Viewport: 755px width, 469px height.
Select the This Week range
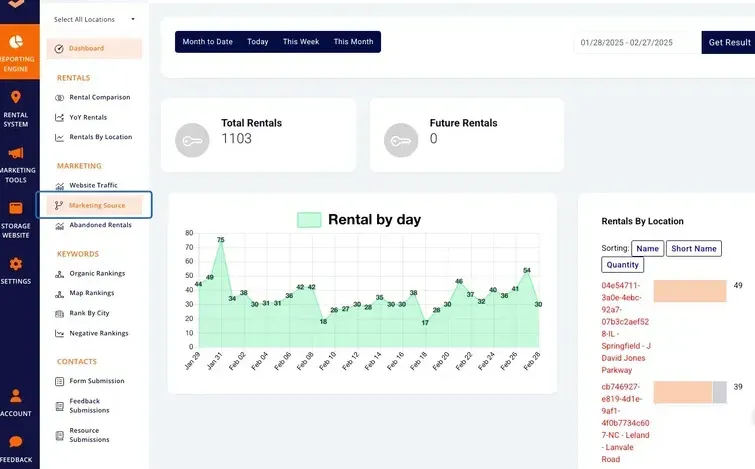(301, 42)
